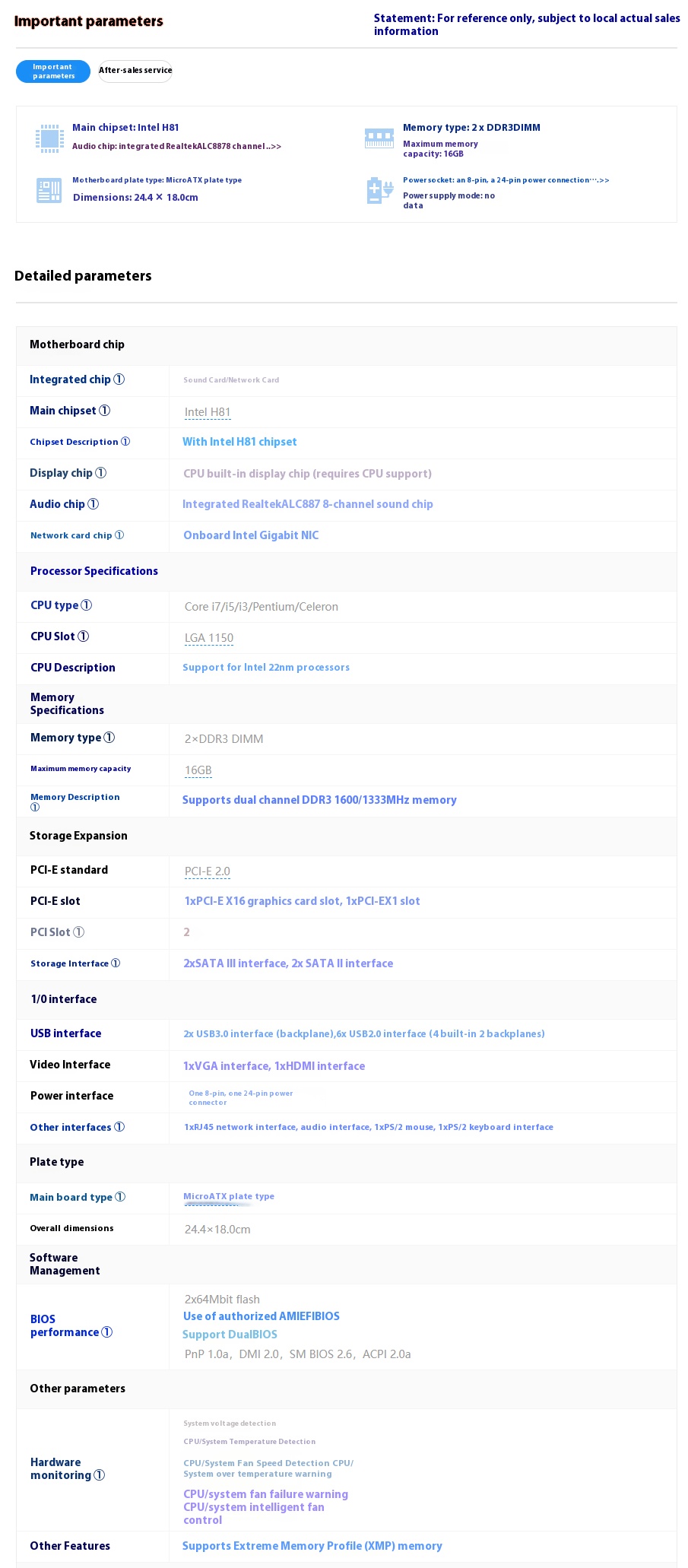
Task: Click the CPU Description label
Action: pyautogui.click(x=73, y=668)
